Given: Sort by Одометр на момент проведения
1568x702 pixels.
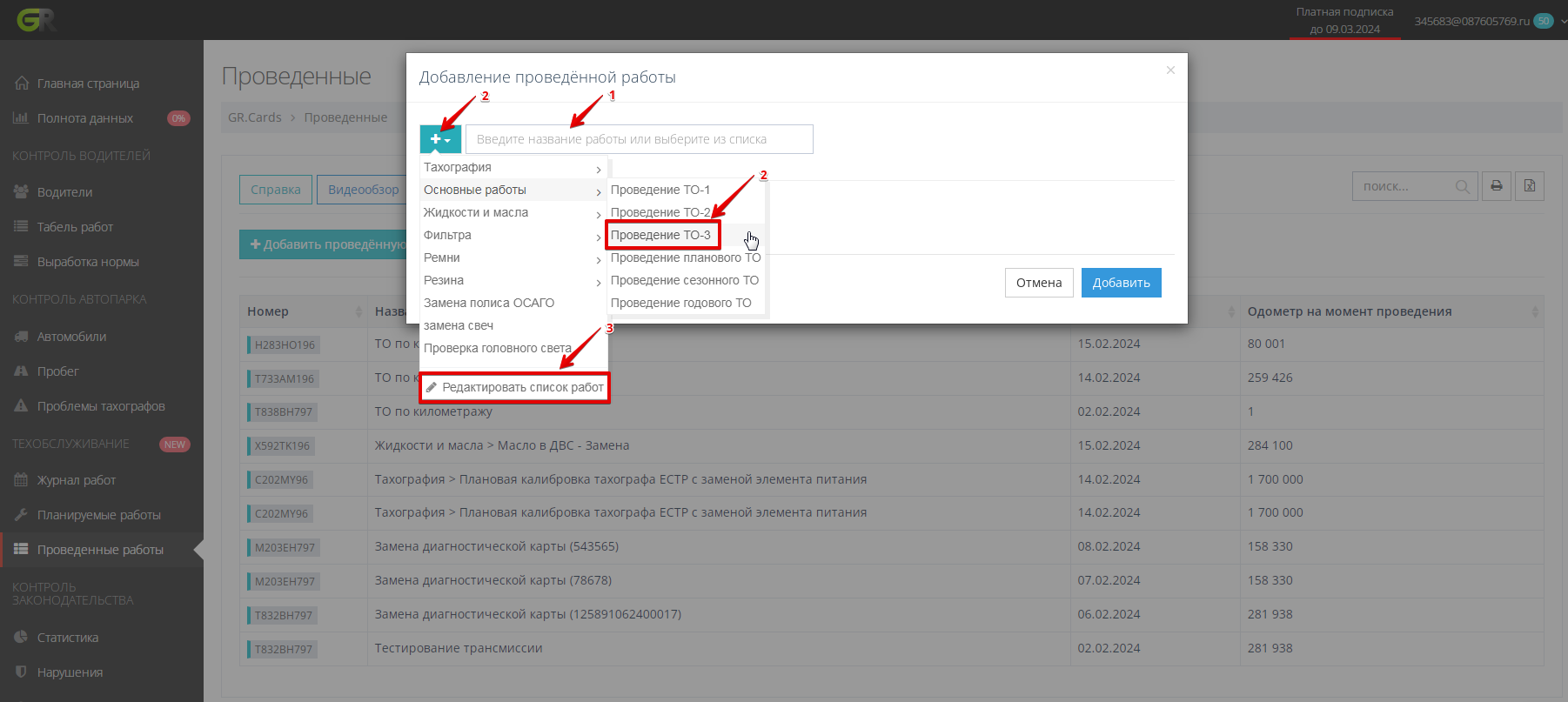Looking at the screenshot, I should tap(1392, 311).
